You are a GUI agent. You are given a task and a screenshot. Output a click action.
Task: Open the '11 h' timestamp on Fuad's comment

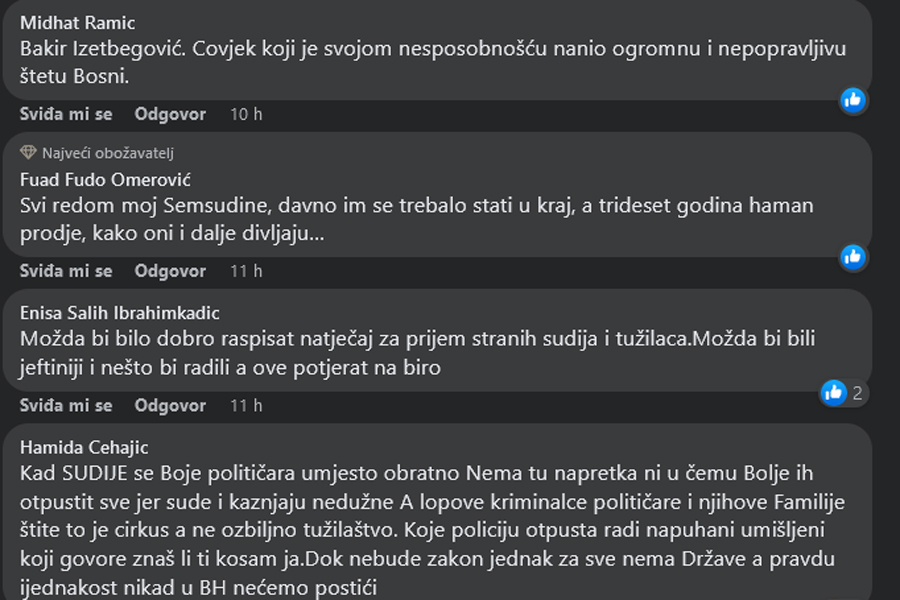pos(246,271)
